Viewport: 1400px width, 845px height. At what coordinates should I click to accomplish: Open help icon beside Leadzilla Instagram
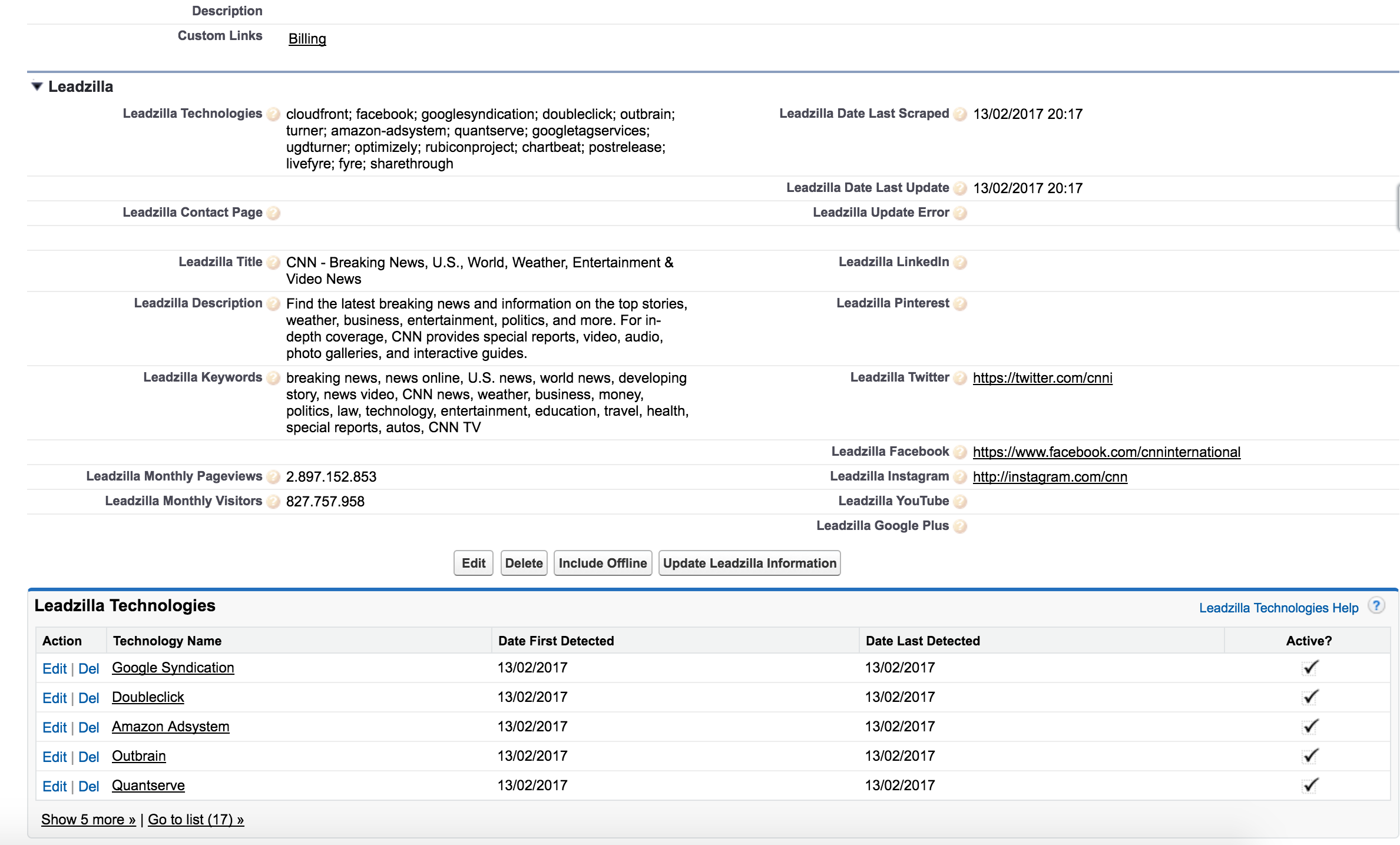(x=960, y=477)
